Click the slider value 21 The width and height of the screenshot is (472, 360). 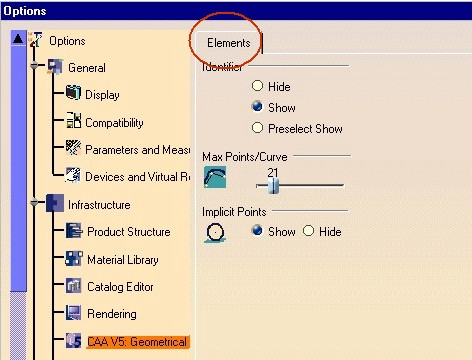point(273,172)
